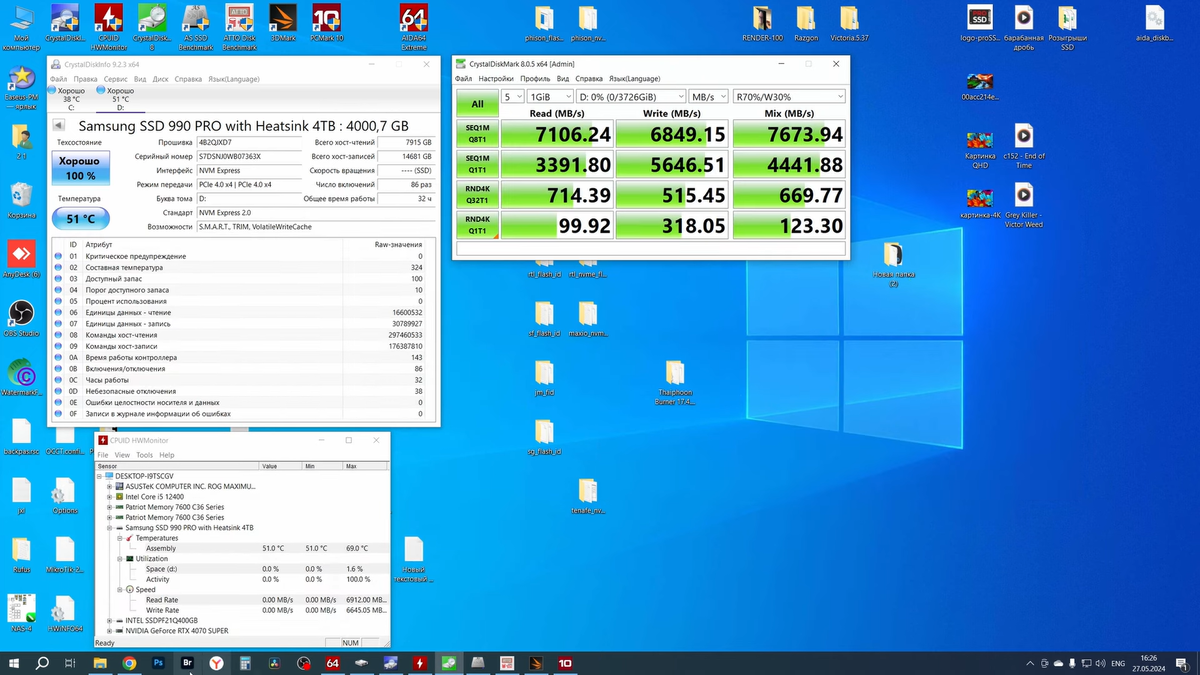1200x675 pixels.
Task: Collapse the Utilization node
Action: click(119, 559)
